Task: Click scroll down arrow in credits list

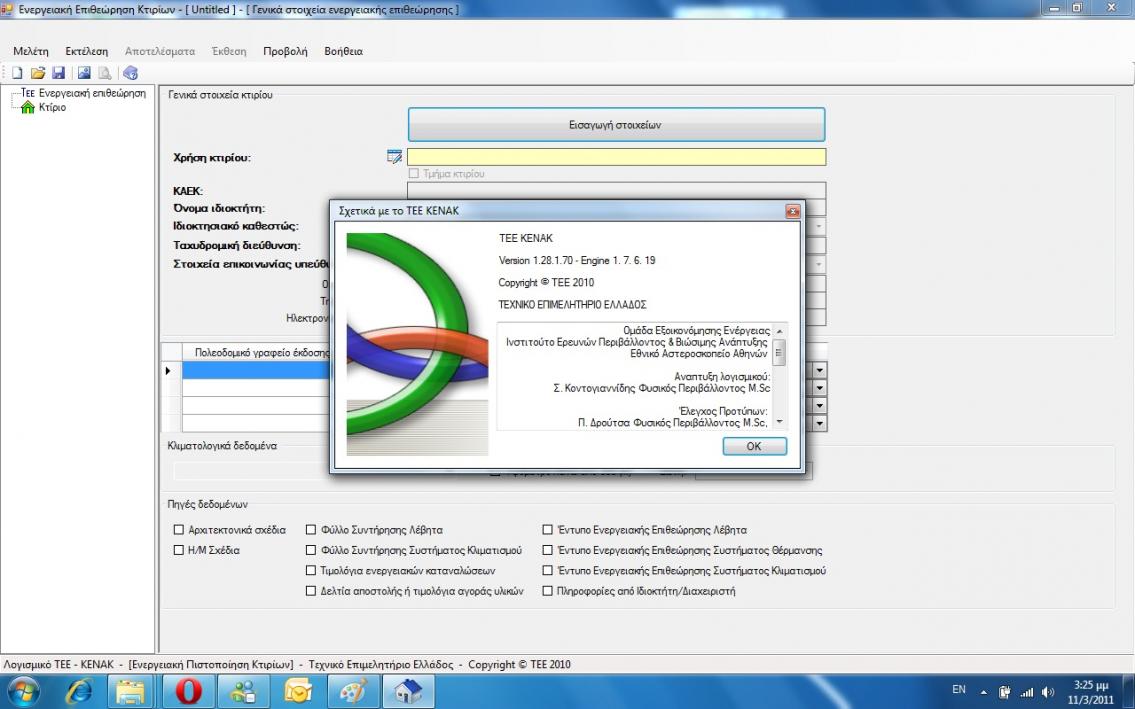Action: [x=780, y=421]
